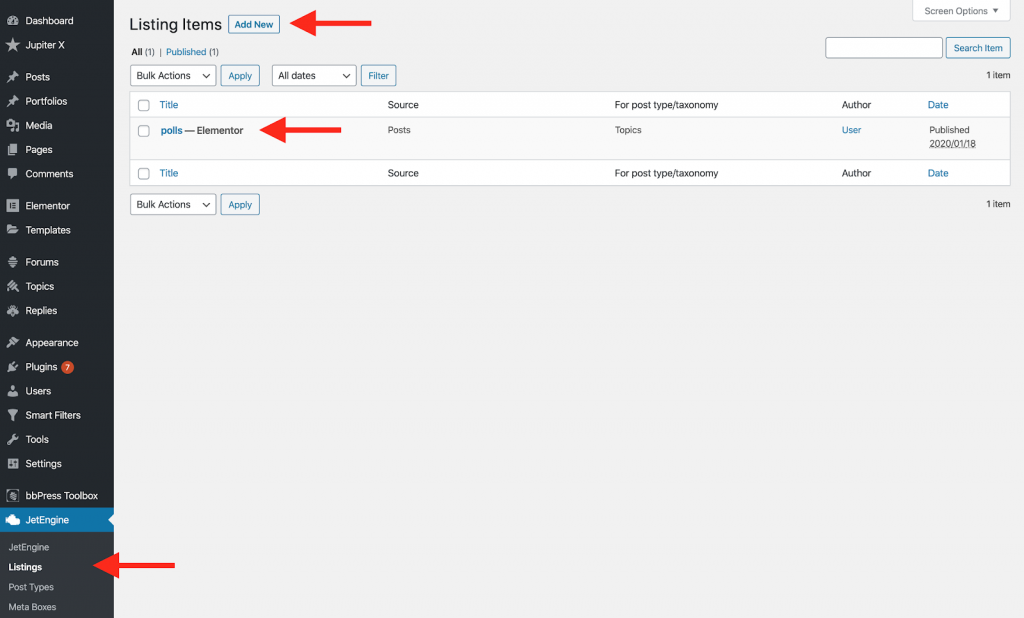The height and width of the screenshot is (618, 1024).
Task: Expand the Screen Options panel
Action: tap(959, 10)
